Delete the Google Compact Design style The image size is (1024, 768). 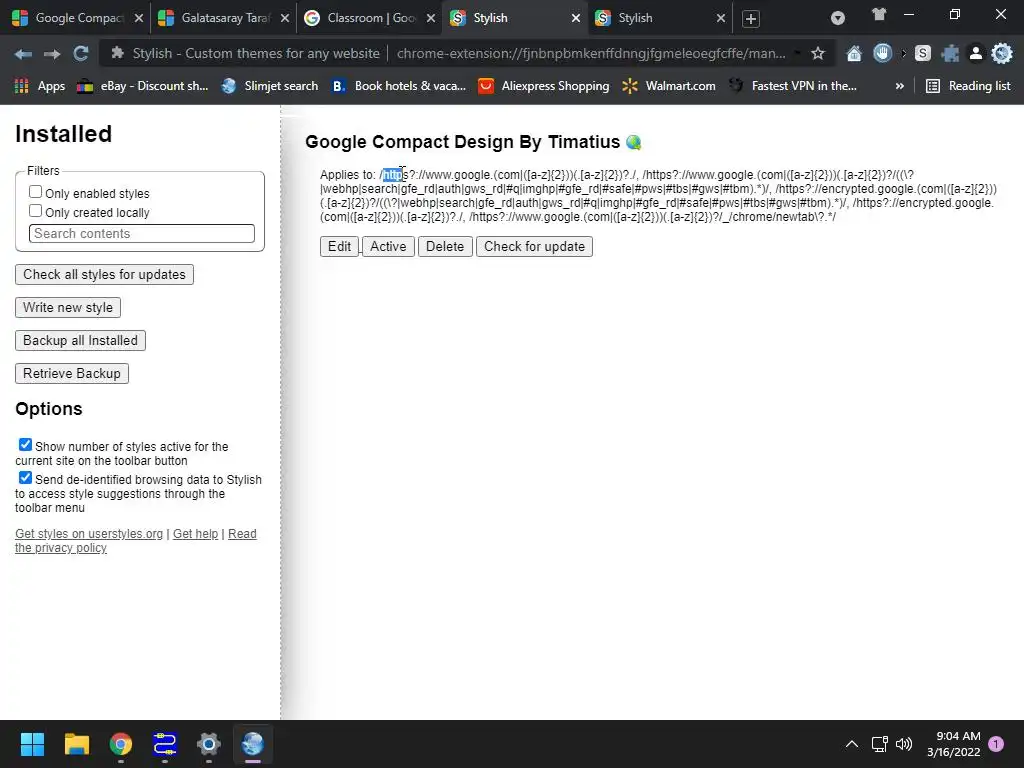click(x=445, y=246)
